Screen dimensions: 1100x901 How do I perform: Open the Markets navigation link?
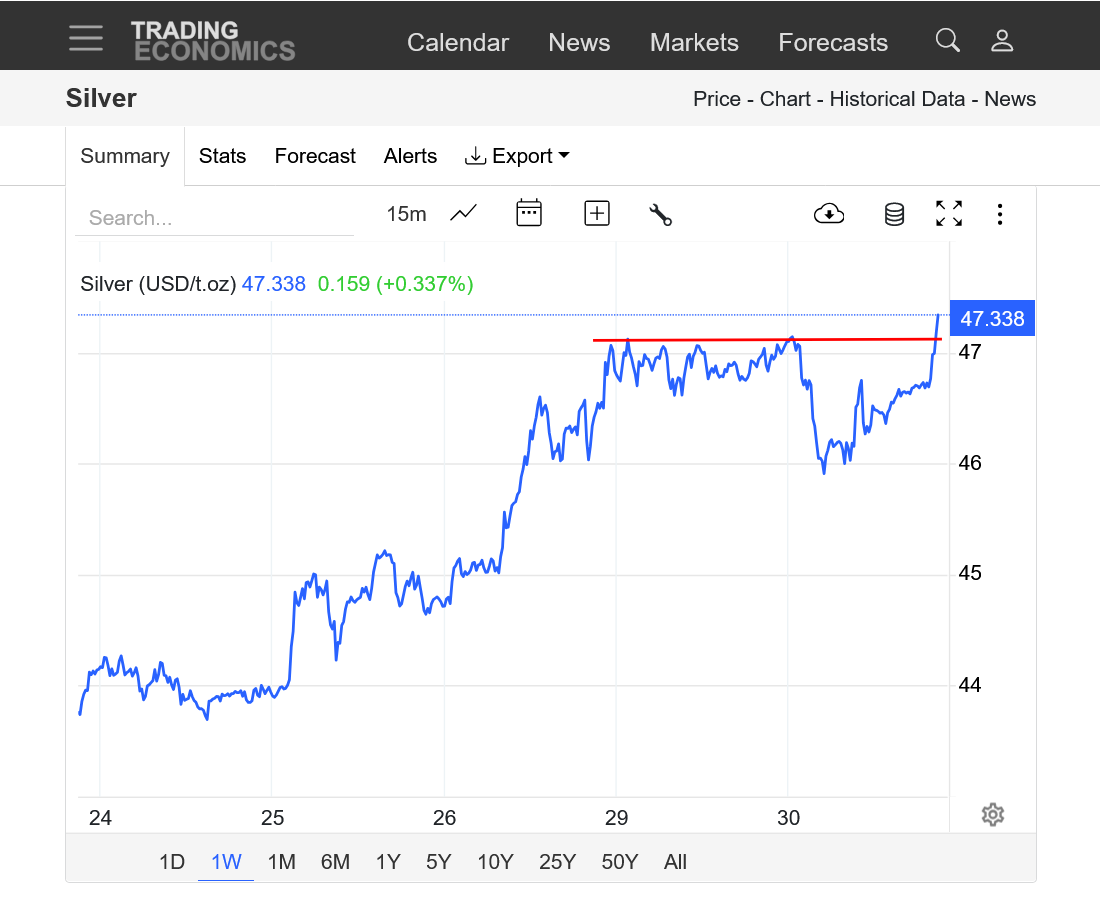[694, 42]
